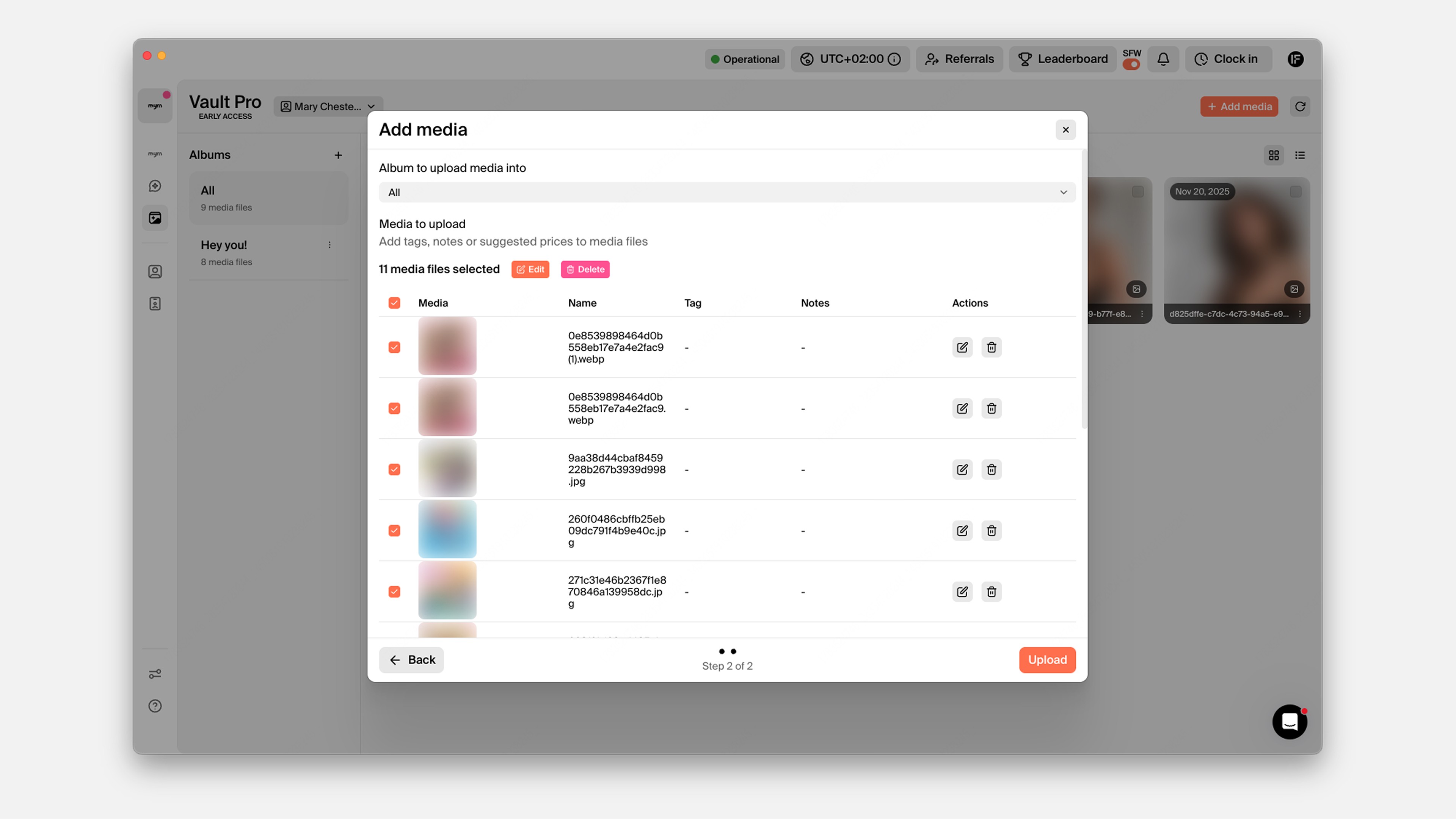
Task: Uncheck the 558eb17e7a4e2fac9.webp row
Action: [x=394, y=408]
